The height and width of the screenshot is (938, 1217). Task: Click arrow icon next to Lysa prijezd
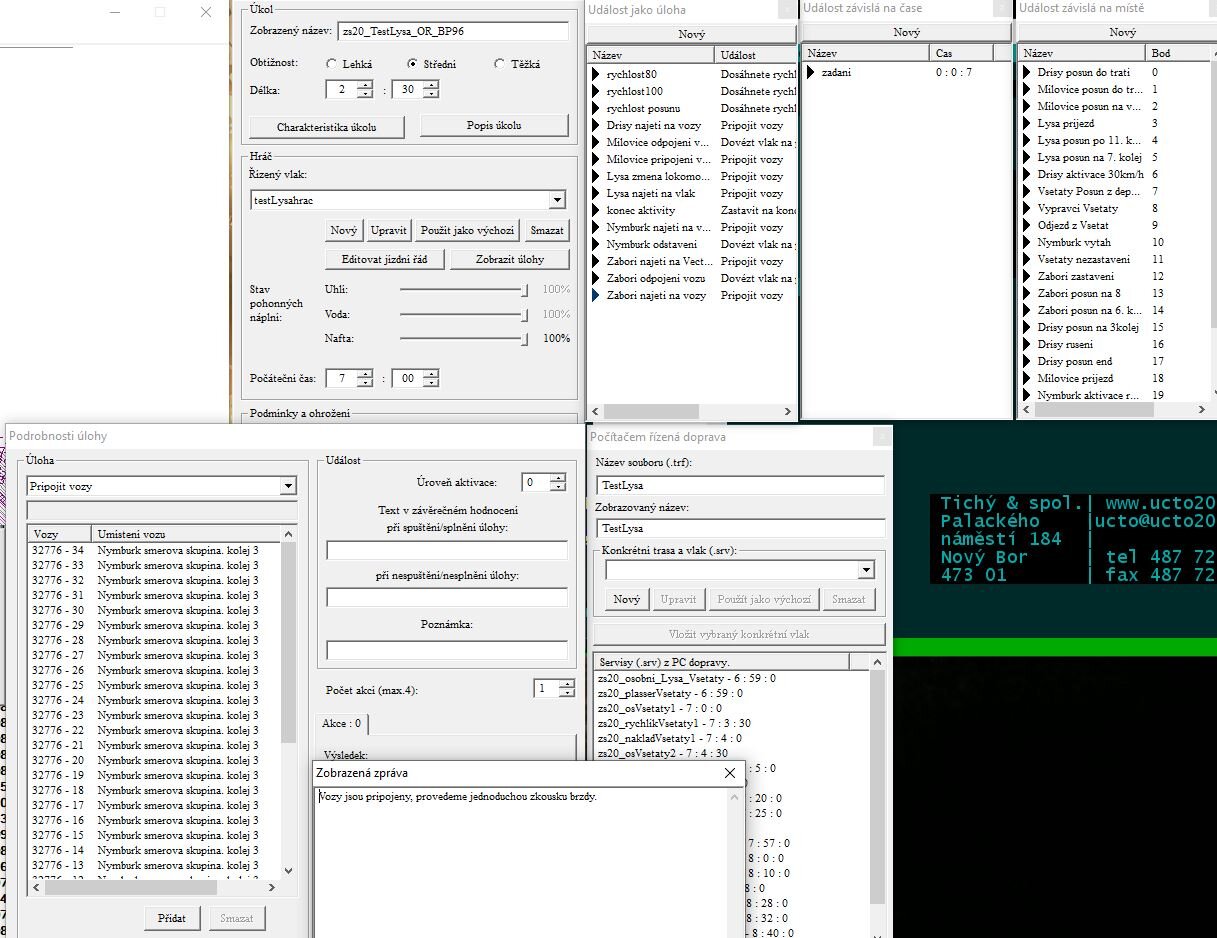click(x=1027, y=124)
